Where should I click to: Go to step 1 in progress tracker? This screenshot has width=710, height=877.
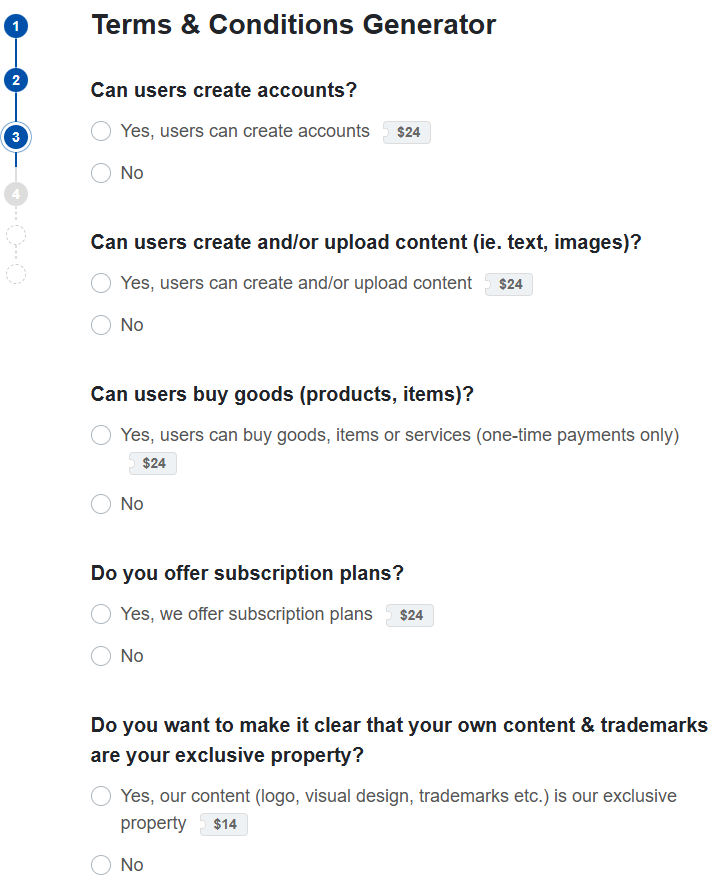[x=16, y=25]
